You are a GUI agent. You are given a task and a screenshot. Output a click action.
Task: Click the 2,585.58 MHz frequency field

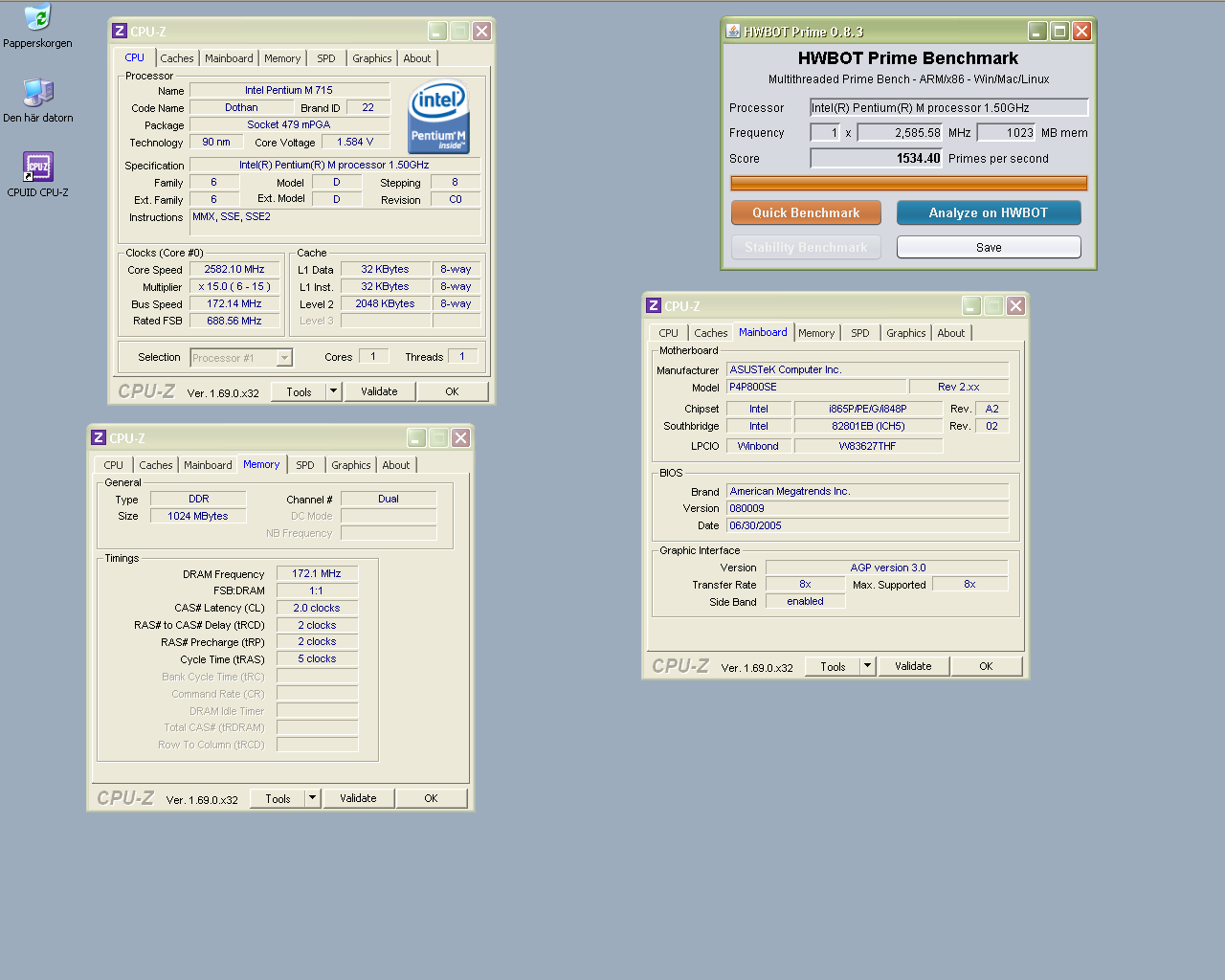tap(900, 133)
